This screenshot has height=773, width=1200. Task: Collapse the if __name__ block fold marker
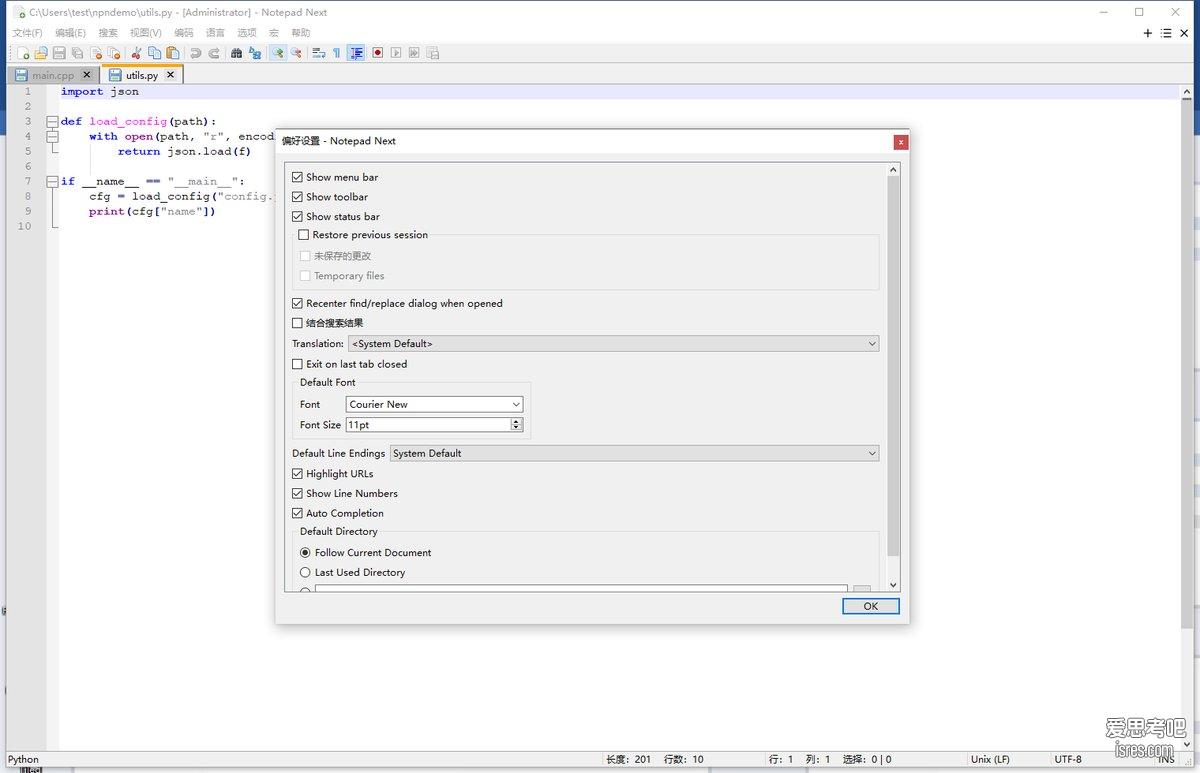(52, 181)
